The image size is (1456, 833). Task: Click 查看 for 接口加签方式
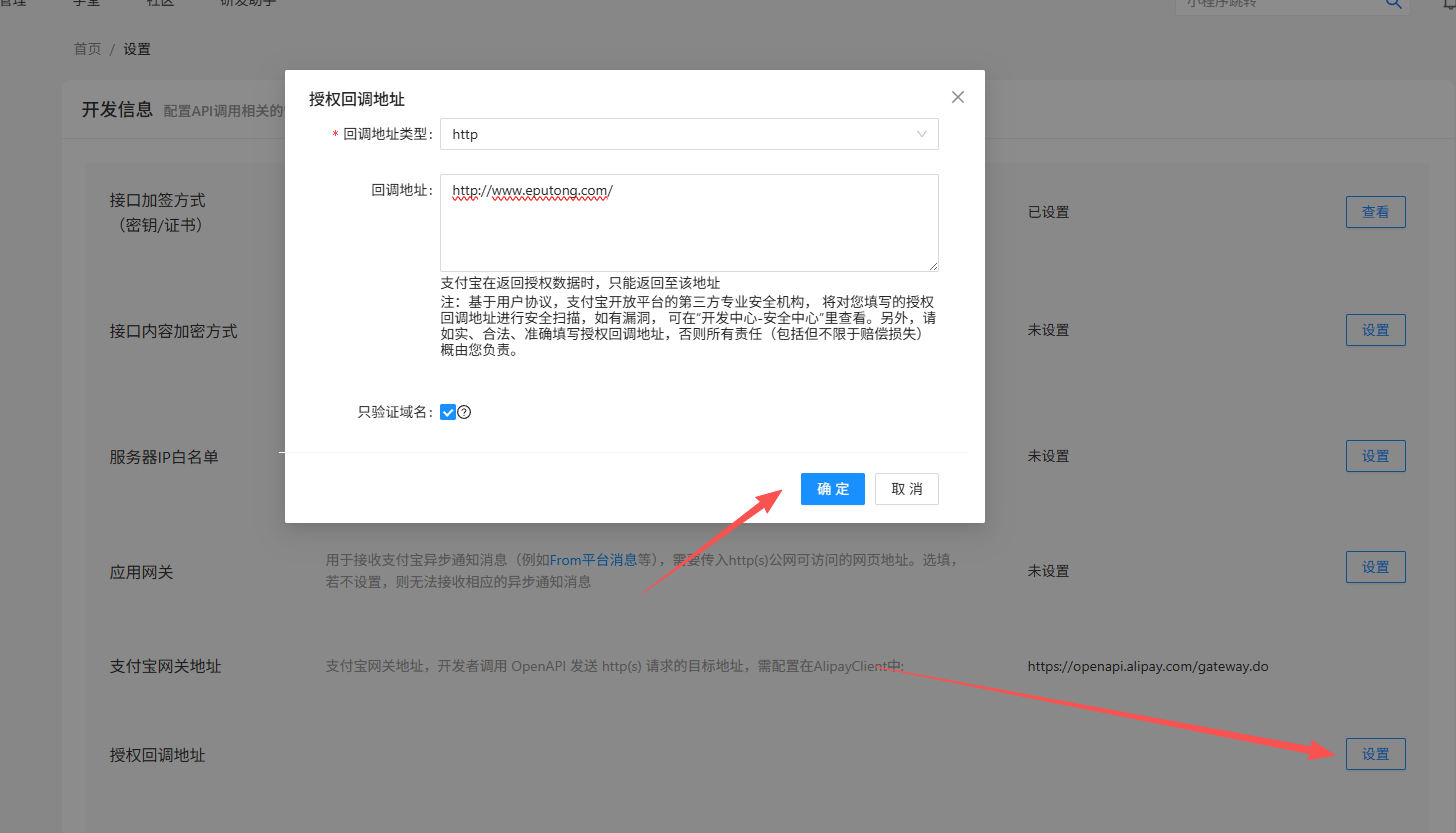(1375, 212)
